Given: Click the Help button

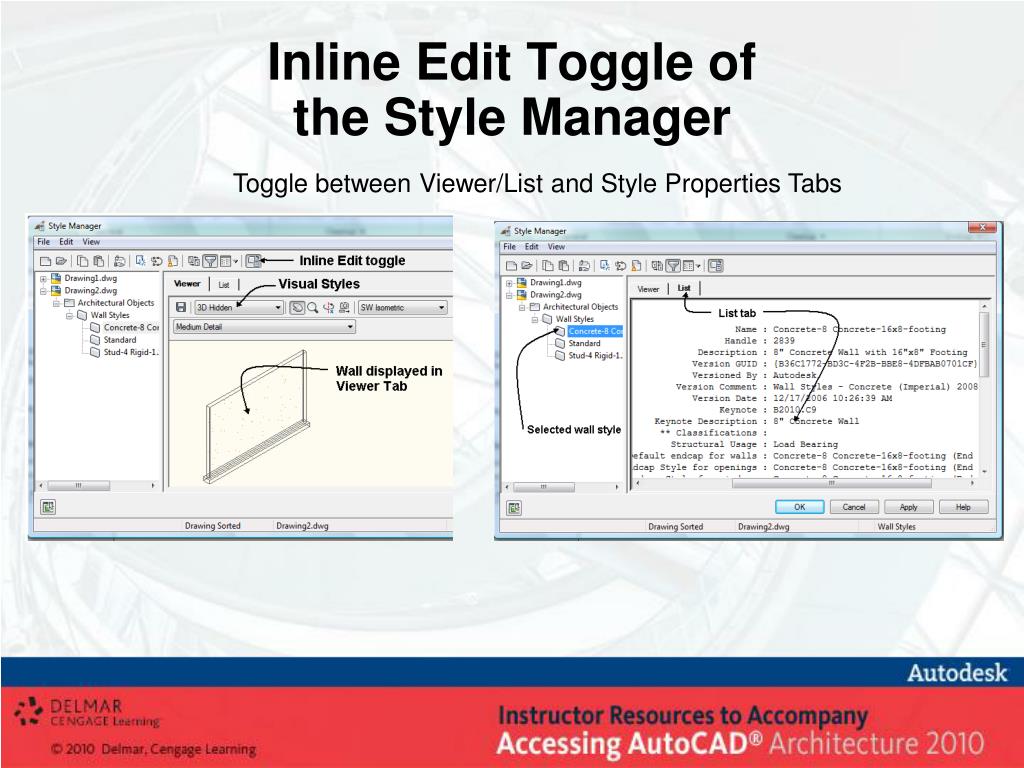Looking at the screenshot, I should click(963, 507).
